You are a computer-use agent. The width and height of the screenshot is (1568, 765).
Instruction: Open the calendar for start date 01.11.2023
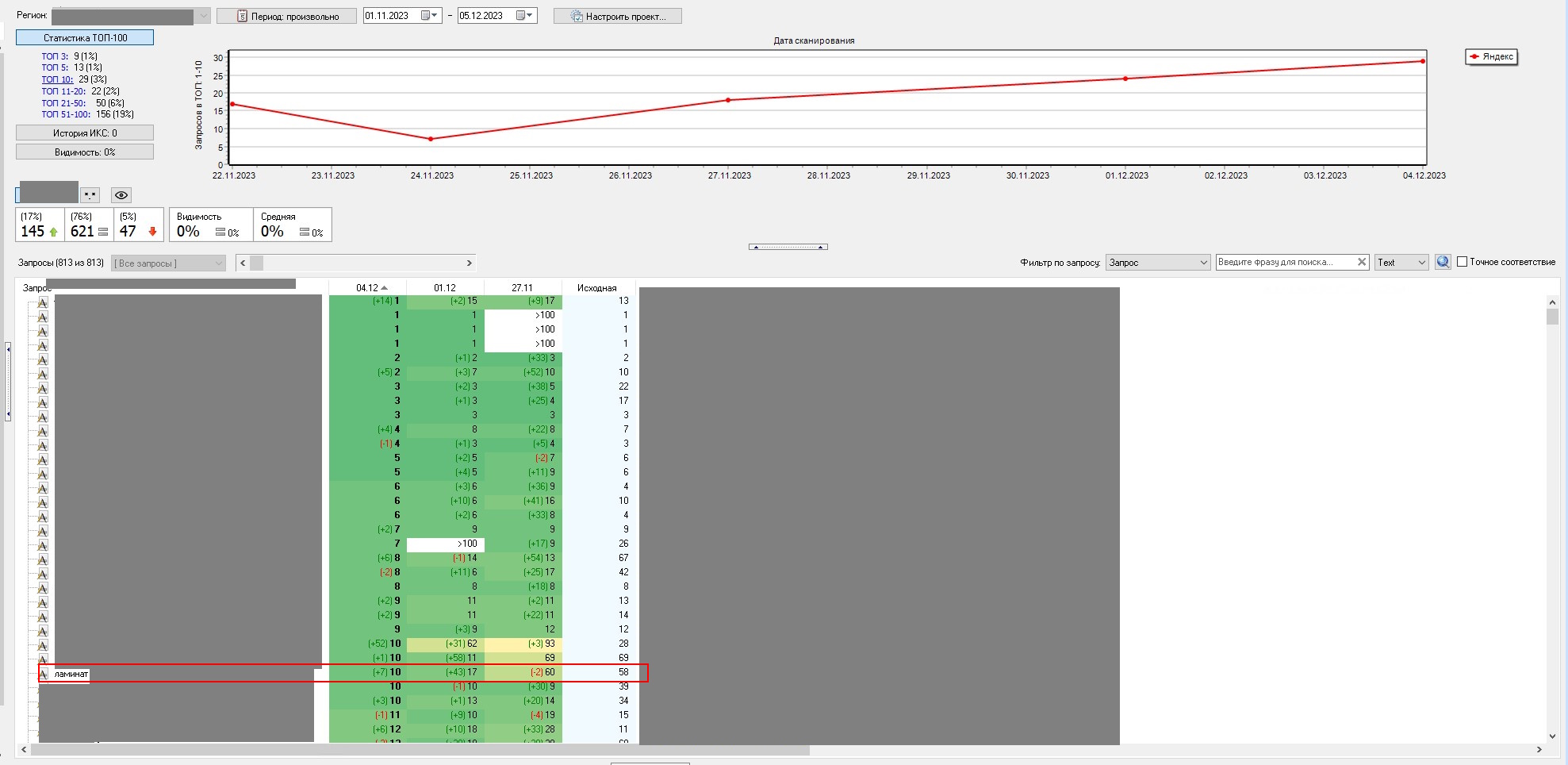tap(429, 16)
